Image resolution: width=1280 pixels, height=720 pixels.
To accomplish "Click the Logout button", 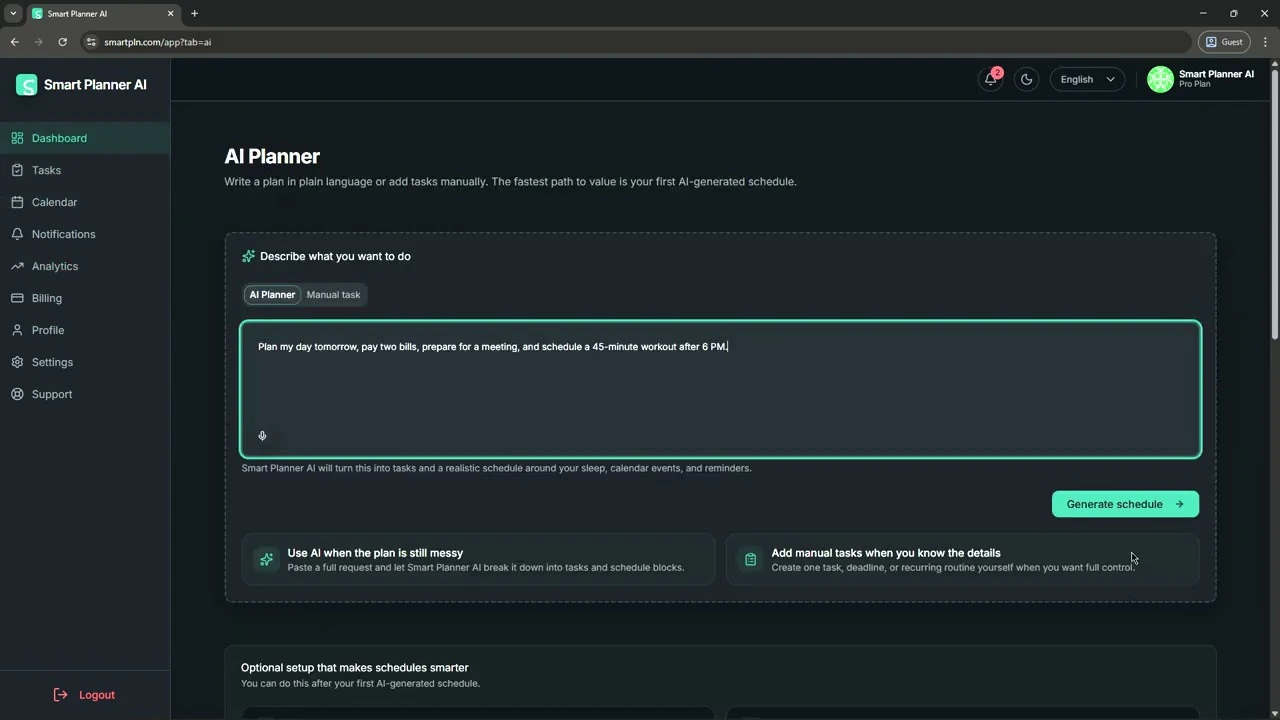I will click(84, 695).
